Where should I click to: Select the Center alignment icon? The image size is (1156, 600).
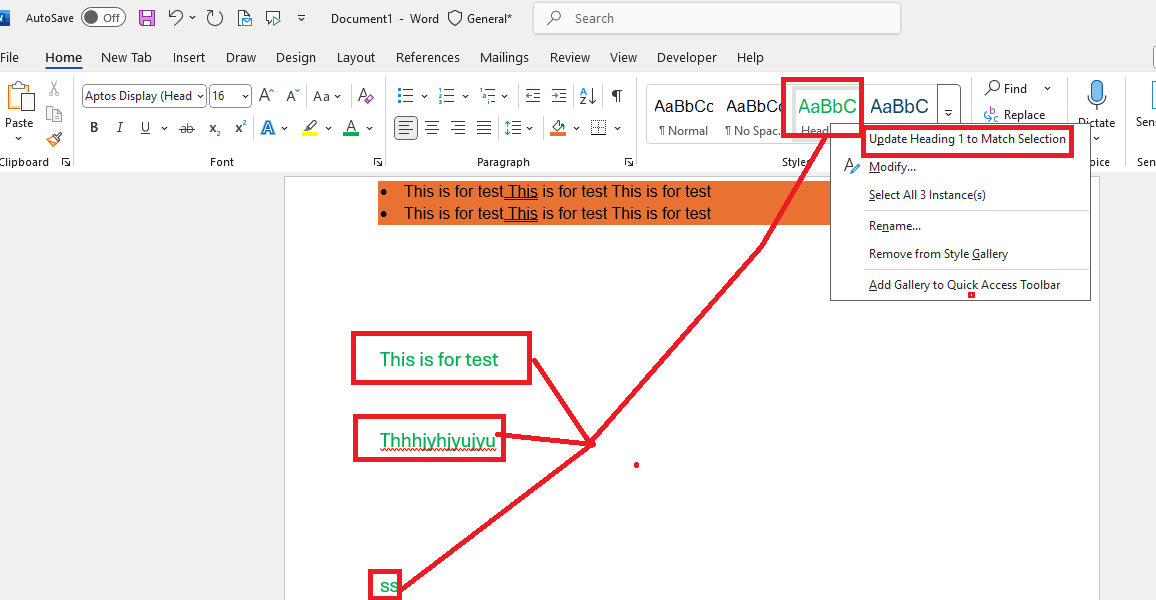[x=432, y=128]
